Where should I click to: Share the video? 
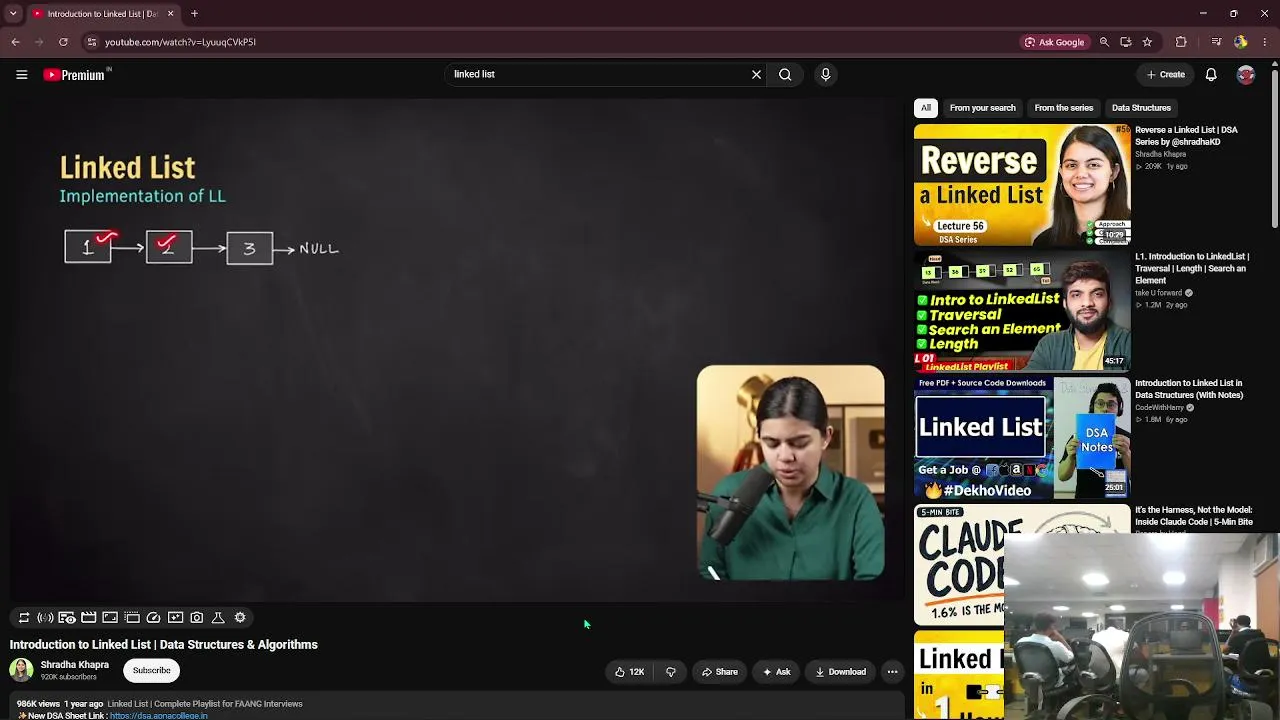[719, 672]
